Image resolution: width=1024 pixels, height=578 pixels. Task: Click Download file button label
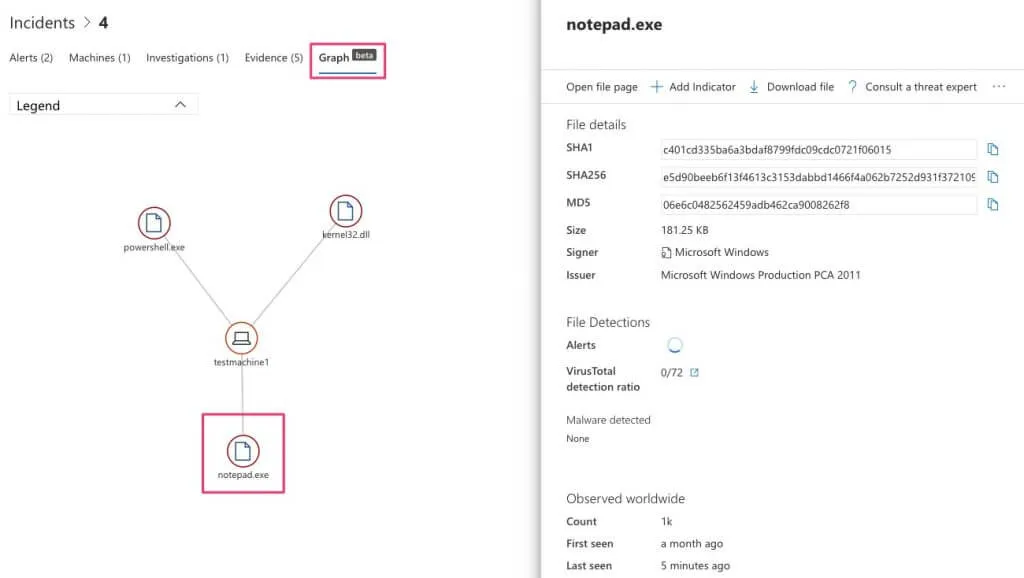tap(800, 87)
